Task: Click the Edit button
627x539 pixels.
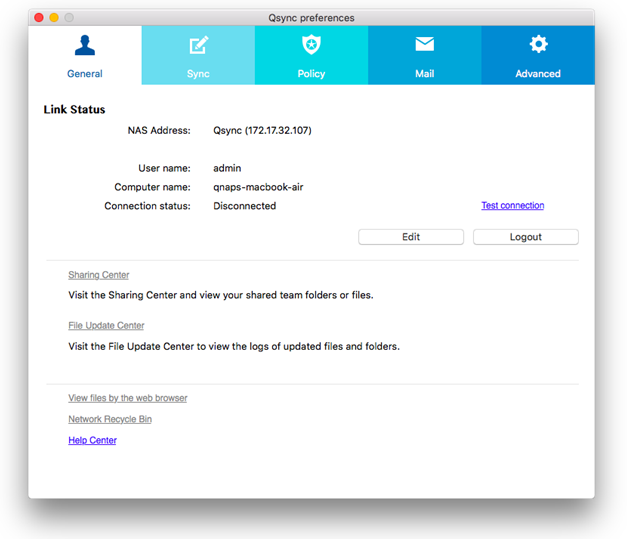Action: [411, 237]
